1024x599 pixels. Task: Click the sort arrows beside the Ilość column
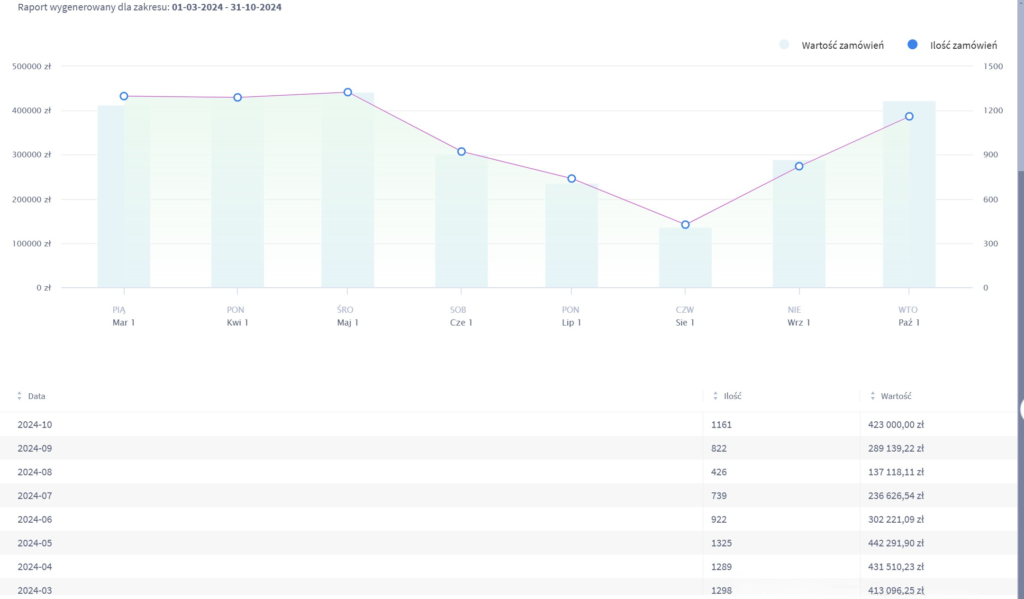(714, 396)
